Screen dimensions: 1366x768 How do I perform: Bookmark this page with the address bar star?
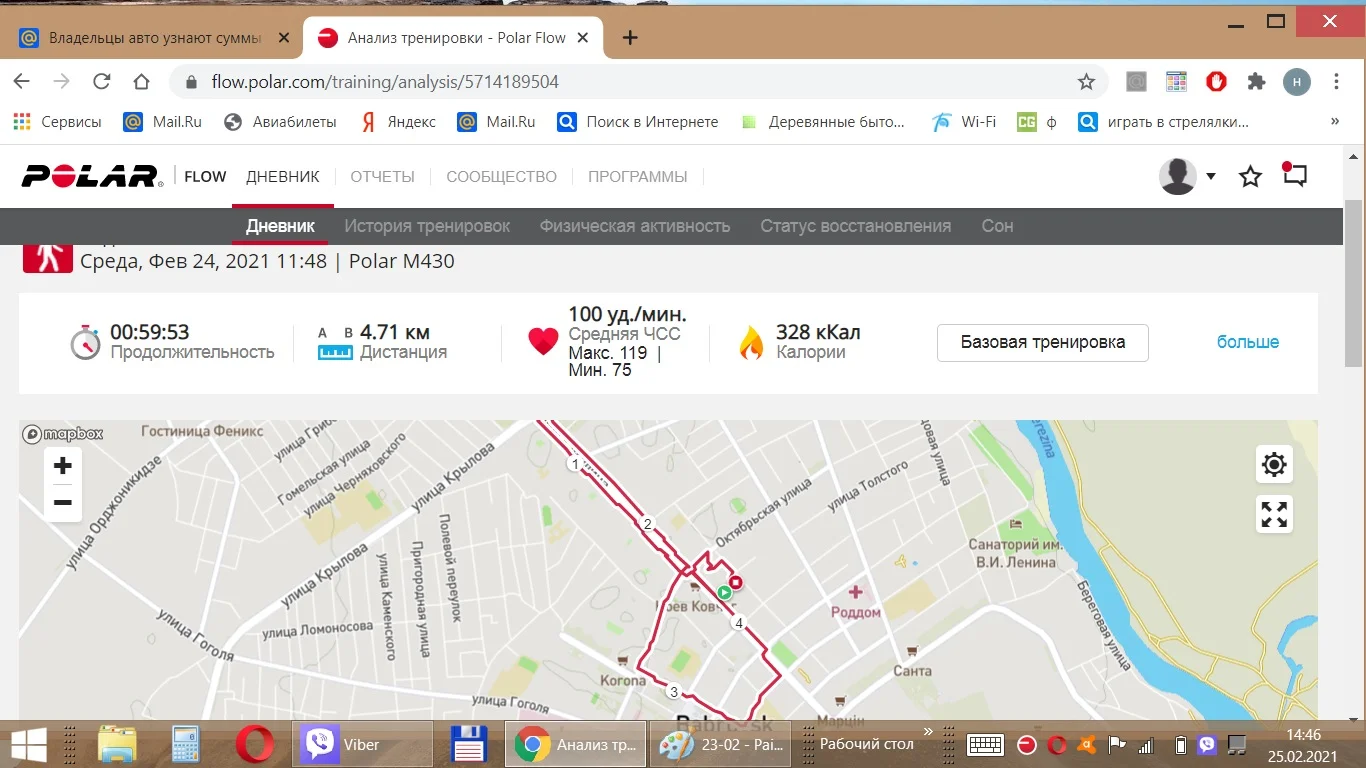pos(1086,82)
